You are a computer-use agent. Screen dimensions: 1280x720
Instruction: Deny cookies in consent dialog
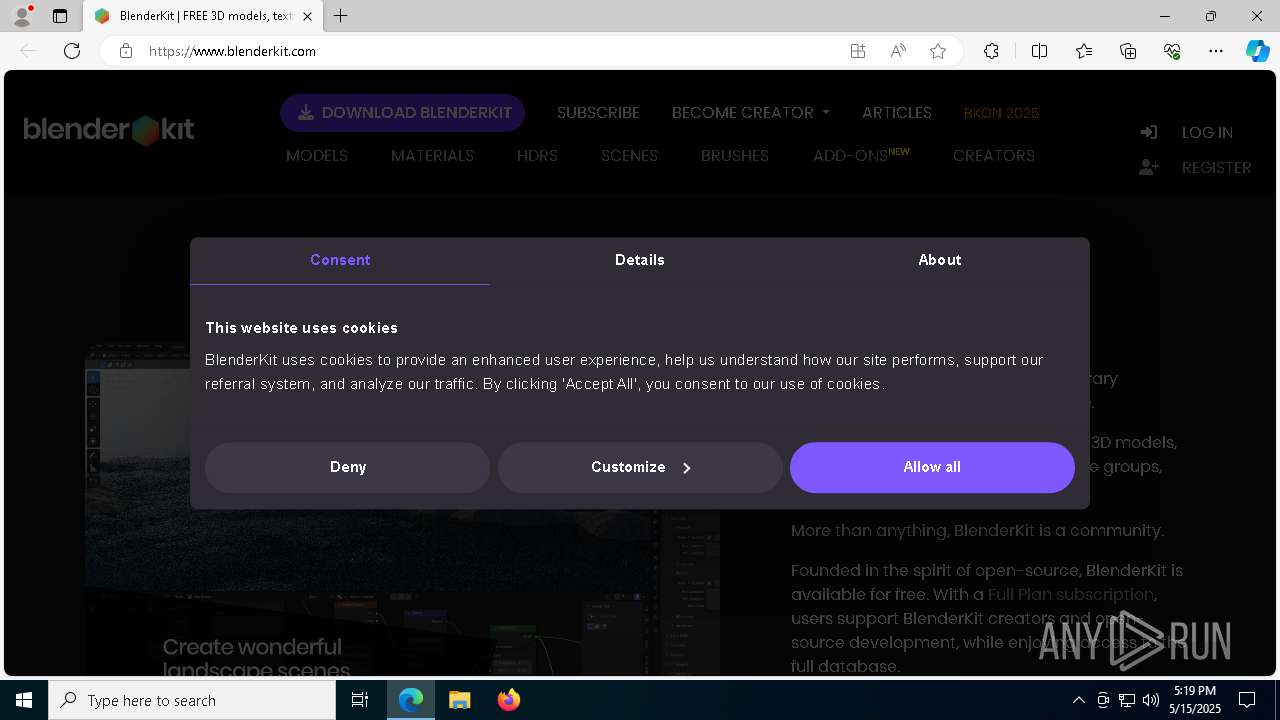pyautogui.click(x=347, y=467)
